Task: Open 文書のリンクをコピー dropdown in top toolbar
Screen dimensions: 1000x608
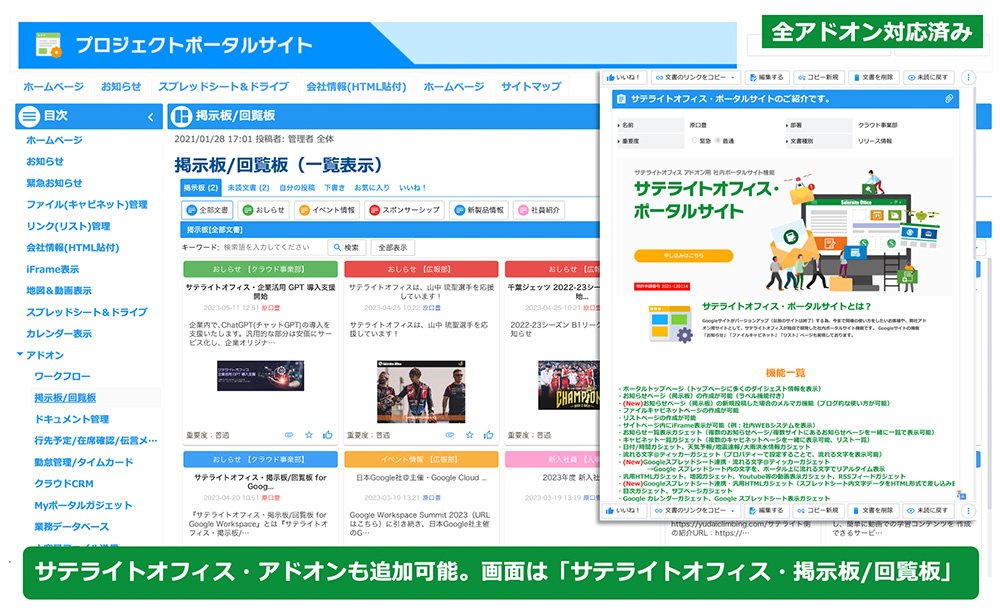Action: tap(695, 77)
